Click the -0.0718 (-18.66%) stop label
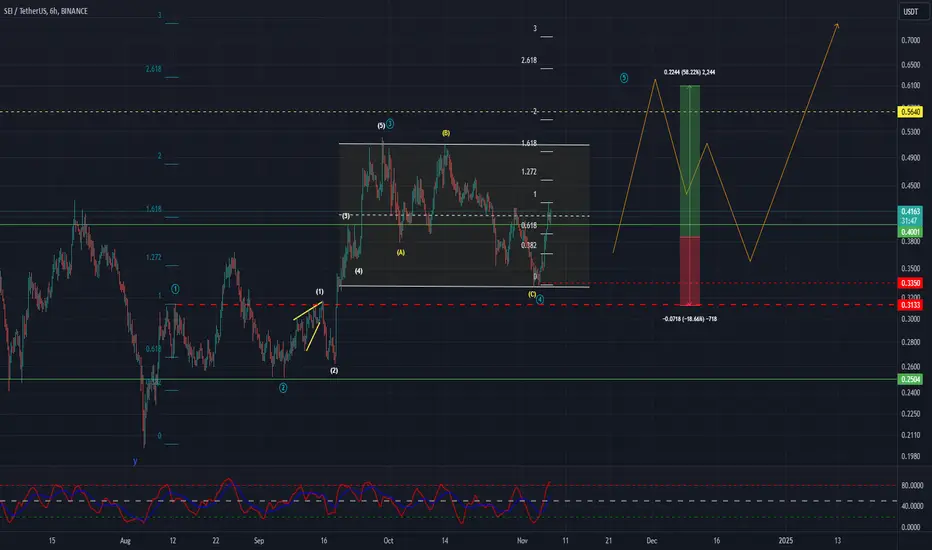 pyautogui.click(x=689, y=319)
